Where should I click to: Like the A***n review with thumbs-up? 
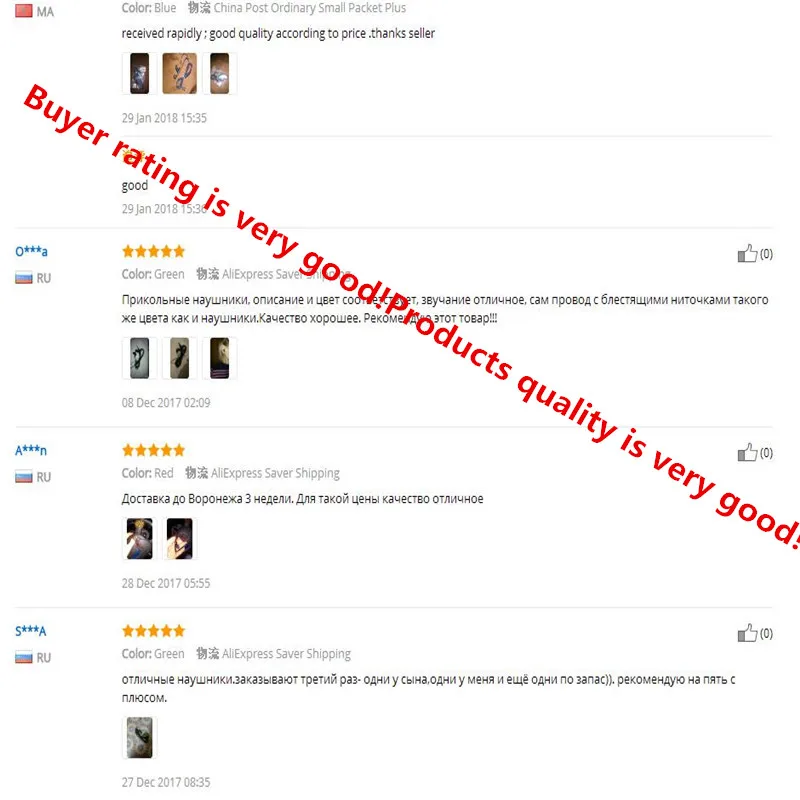[x=747, y=452]
